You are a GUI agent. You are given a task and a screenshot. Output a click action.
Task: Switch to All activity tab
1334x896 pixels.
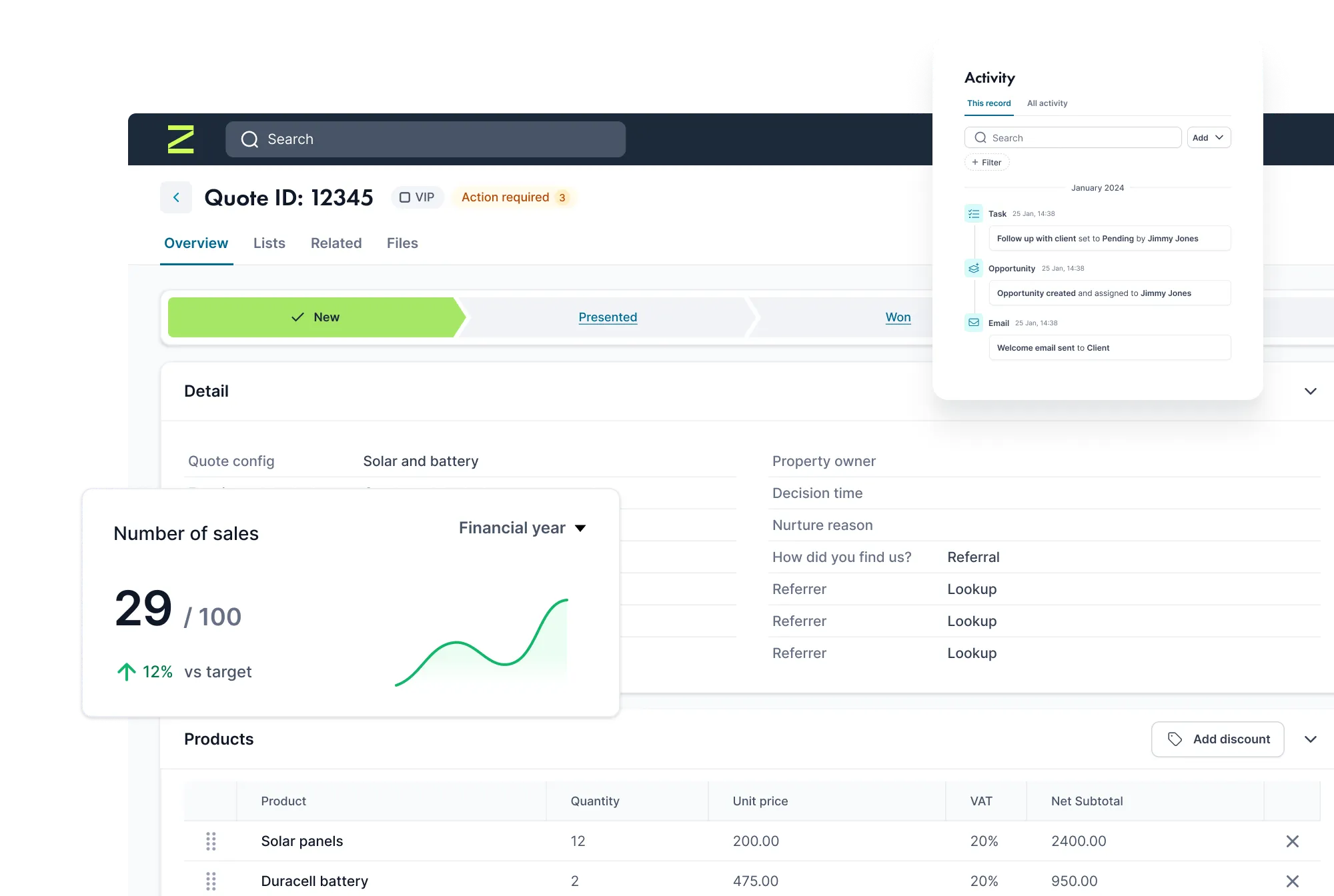pyautogui.click(x=1047, y=103)
